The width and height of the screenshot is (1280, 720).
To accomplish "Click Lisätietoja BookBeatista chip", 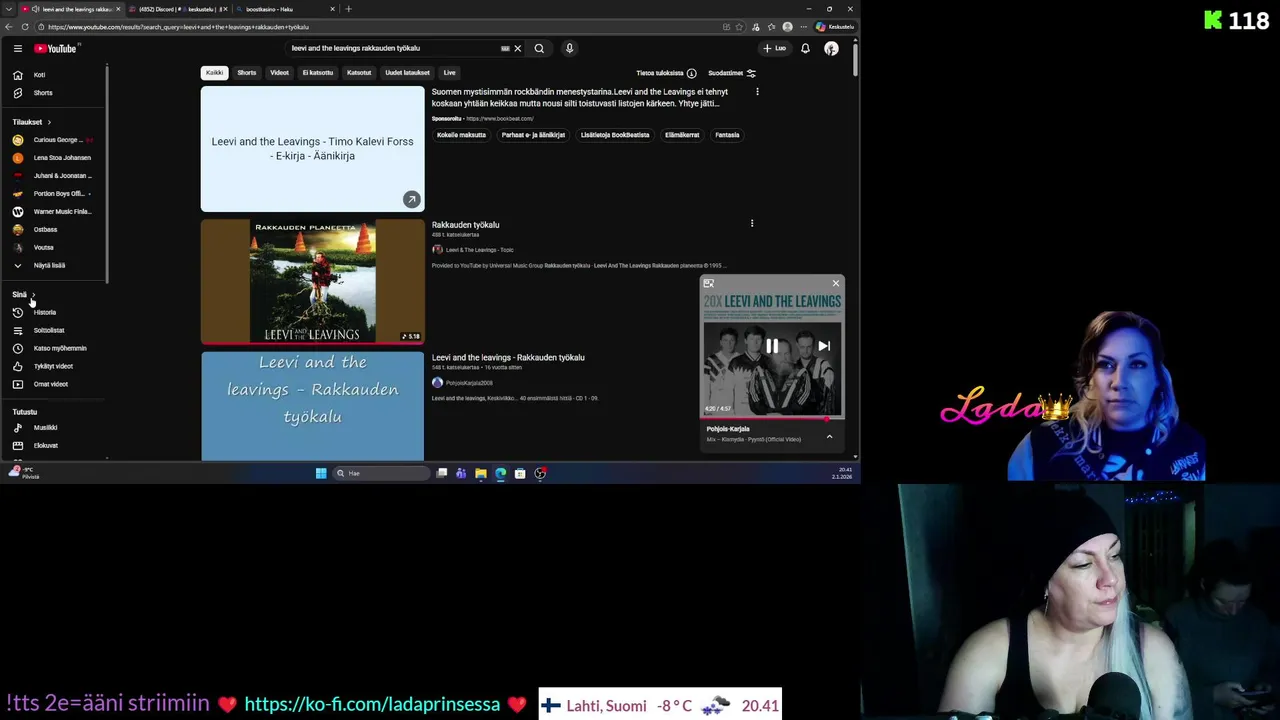I will click(x=615, y=135).
